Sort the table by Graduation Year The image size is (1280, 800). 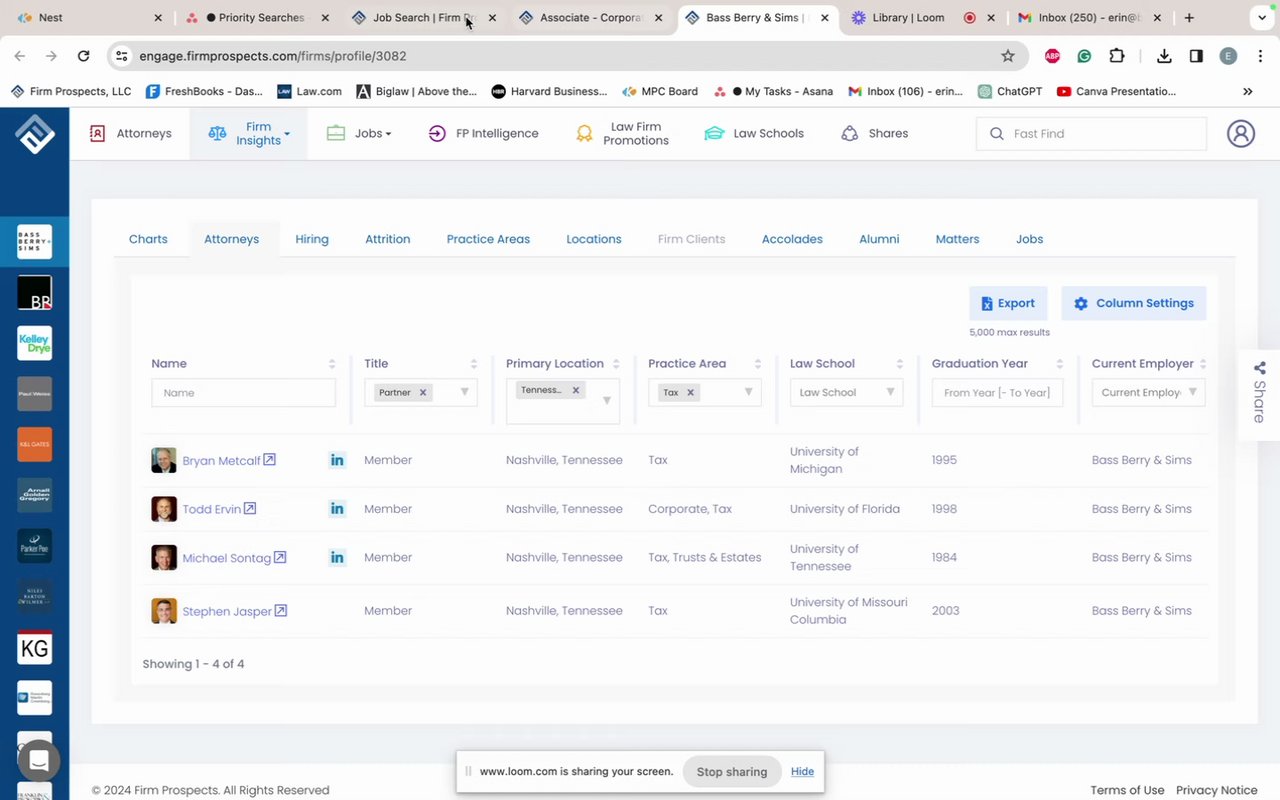[1060, 364]
